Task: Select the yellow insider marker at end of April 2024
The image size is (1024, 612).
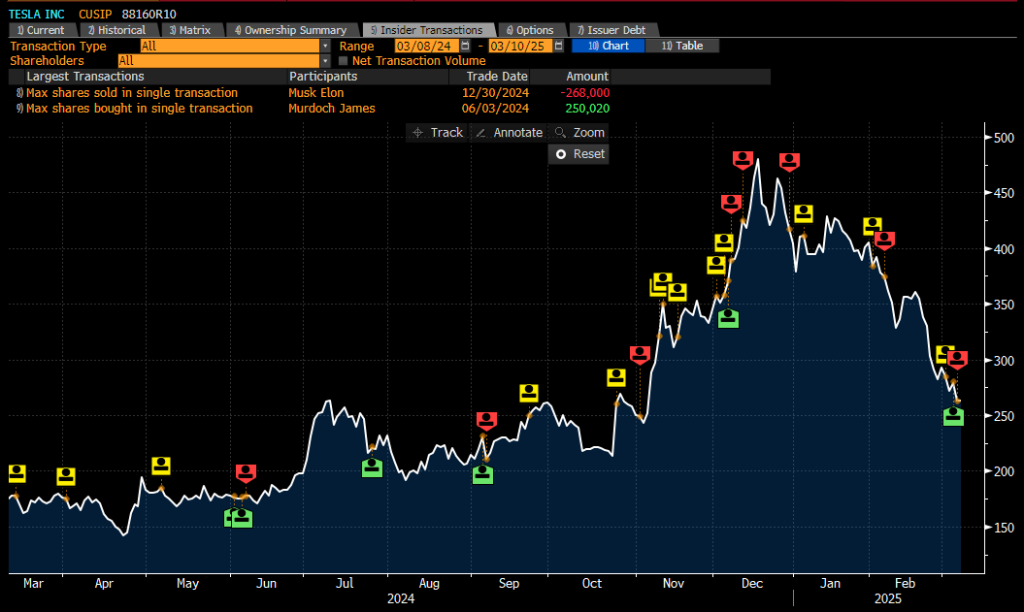Action: tap(161, 466)
